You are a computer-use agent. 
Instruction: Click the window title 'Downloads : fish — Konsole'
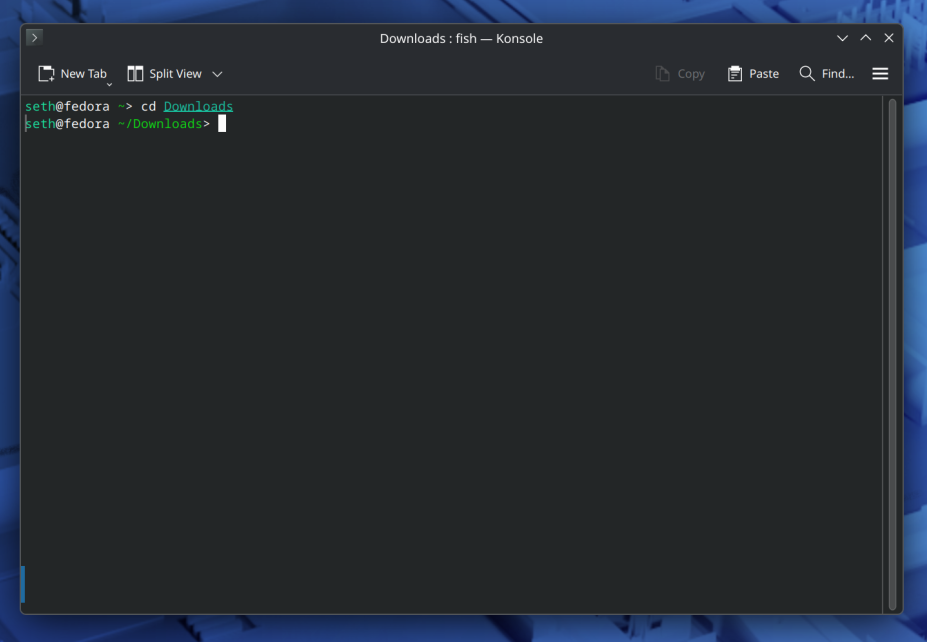pyautogui.click(x=461, y=38)
